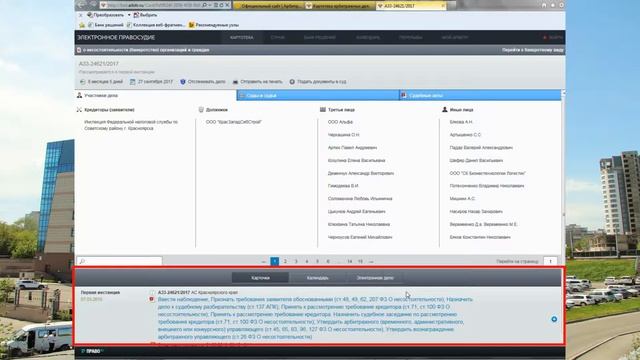Click the bankruptcy category icon in the grey bar
The height and width of the screenshot is (360, 640).
pos(79,50)
